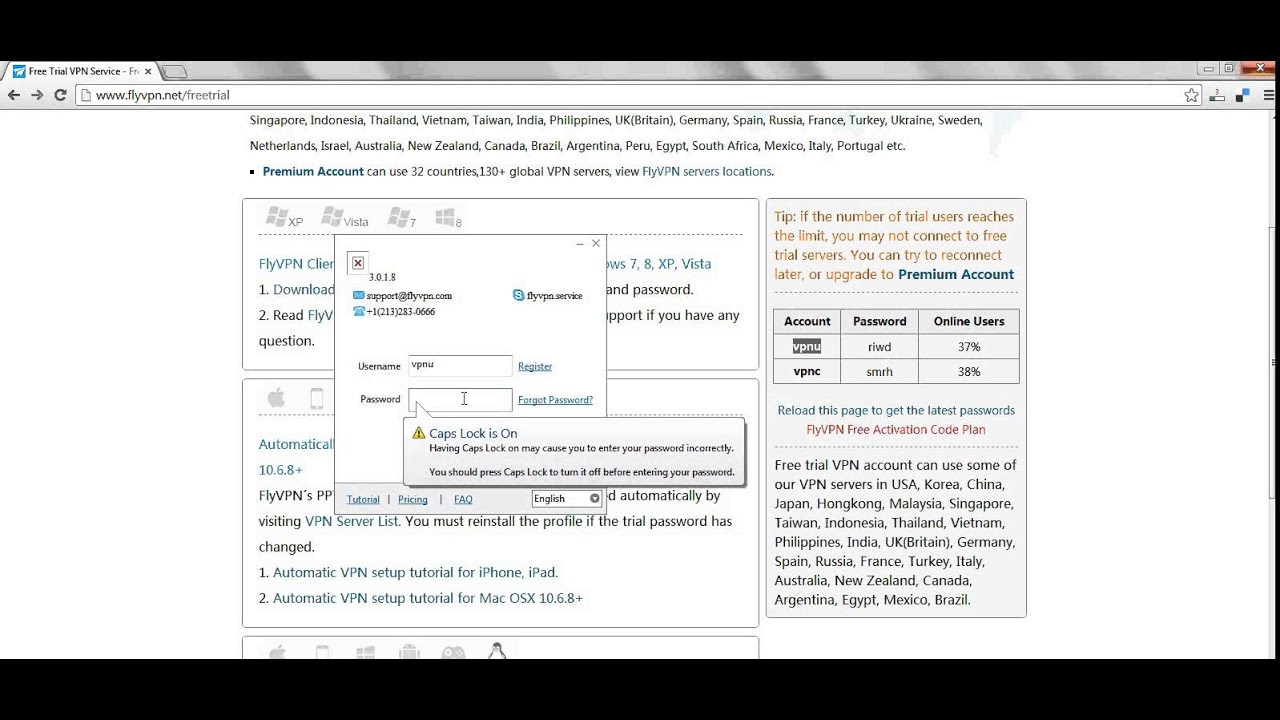Image resolution: width=1280 pixels, height=720 pixels.
Task: Click the riwd password cell
Action: (879, 346)
